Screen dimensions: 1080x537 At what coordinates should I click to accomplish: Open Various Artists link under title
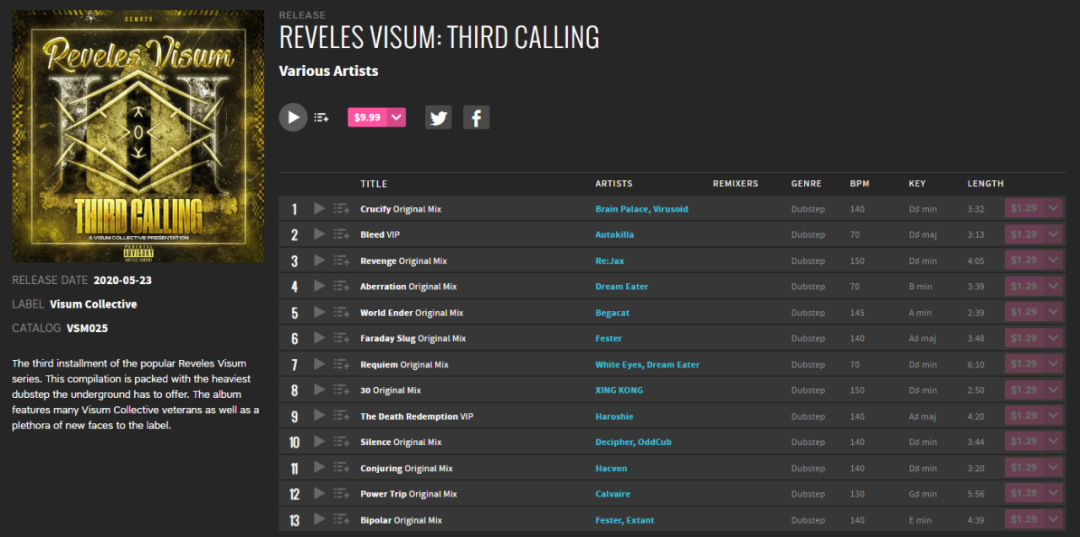tap(328, 71)
